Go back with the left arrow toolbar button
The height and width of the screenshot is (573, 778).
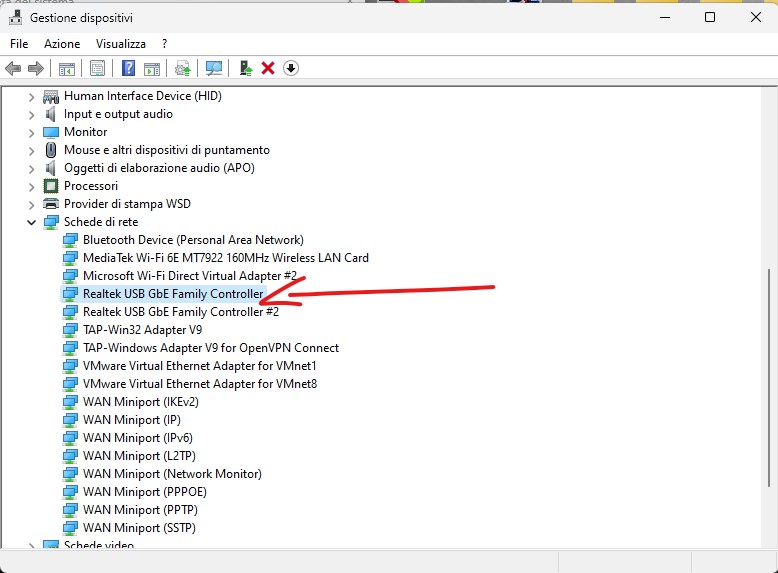pos(13,68)
